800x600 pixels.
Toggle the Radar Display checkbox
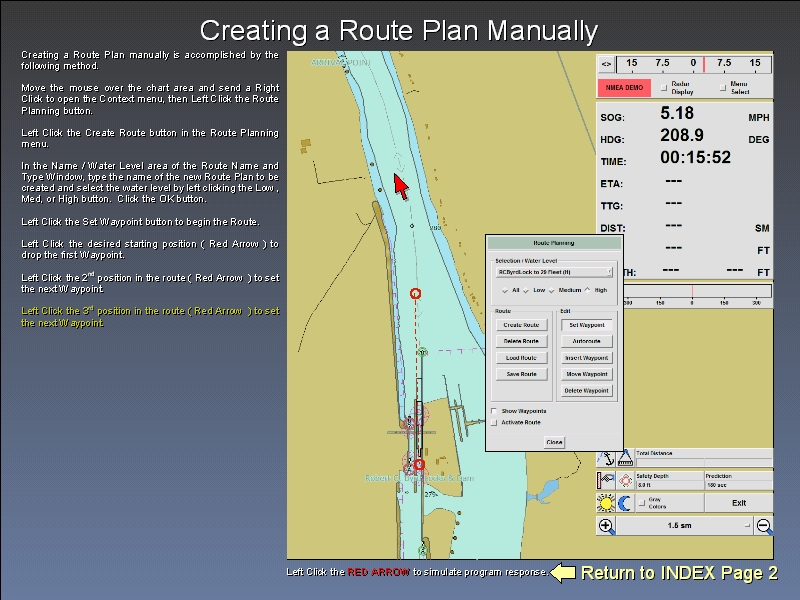click(664, 88)
